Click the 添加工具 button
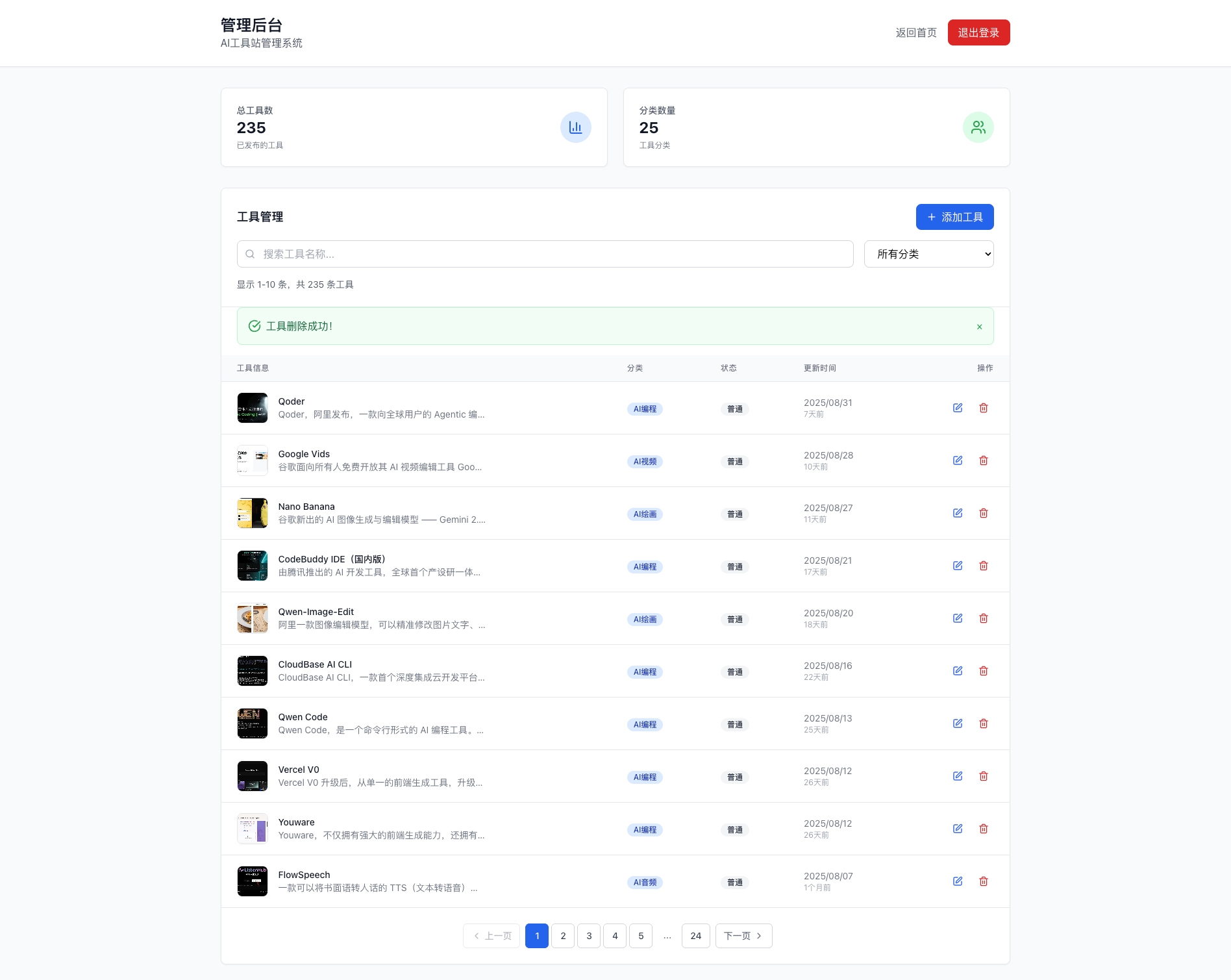1231x980 pixels. [955, 217]
